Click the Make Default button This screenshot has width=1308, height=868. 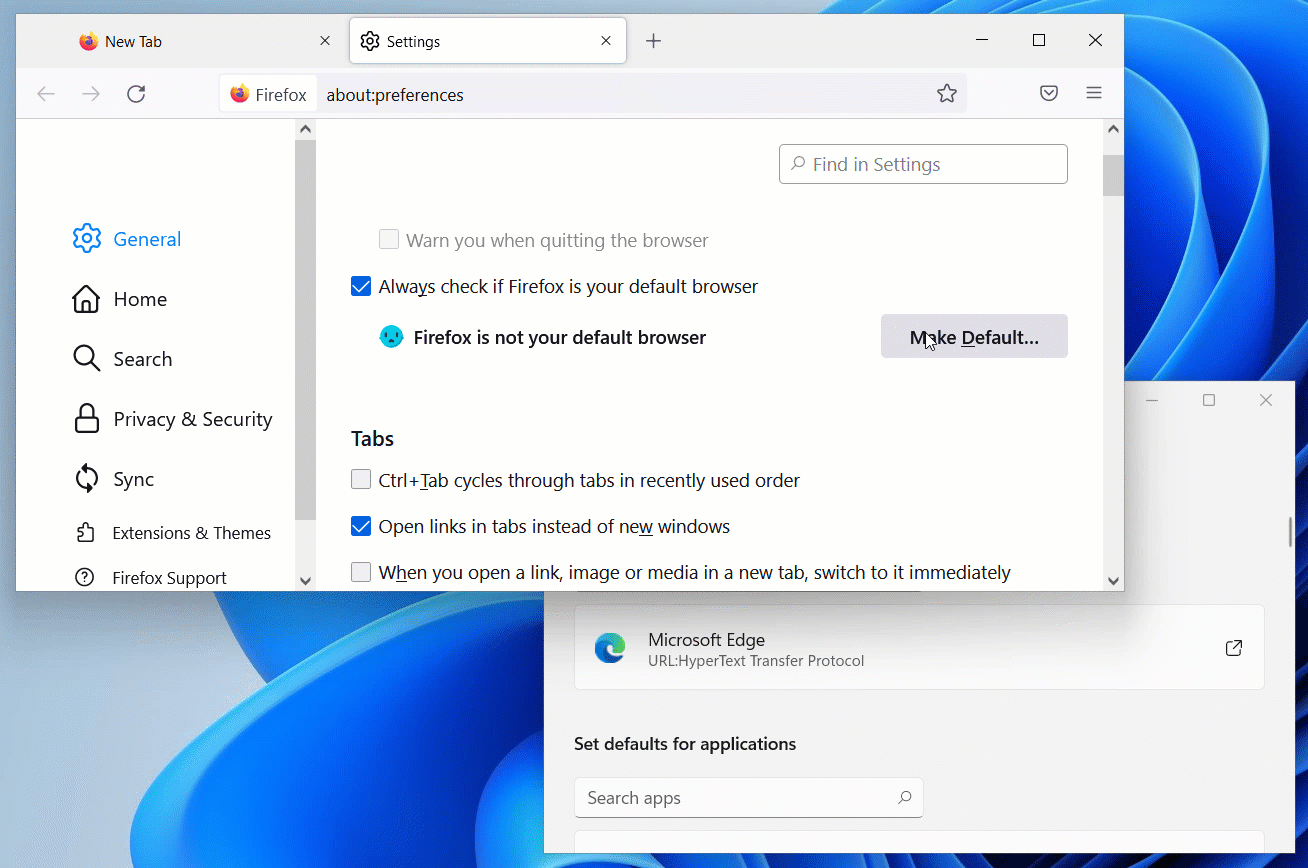tap(973, 336)
